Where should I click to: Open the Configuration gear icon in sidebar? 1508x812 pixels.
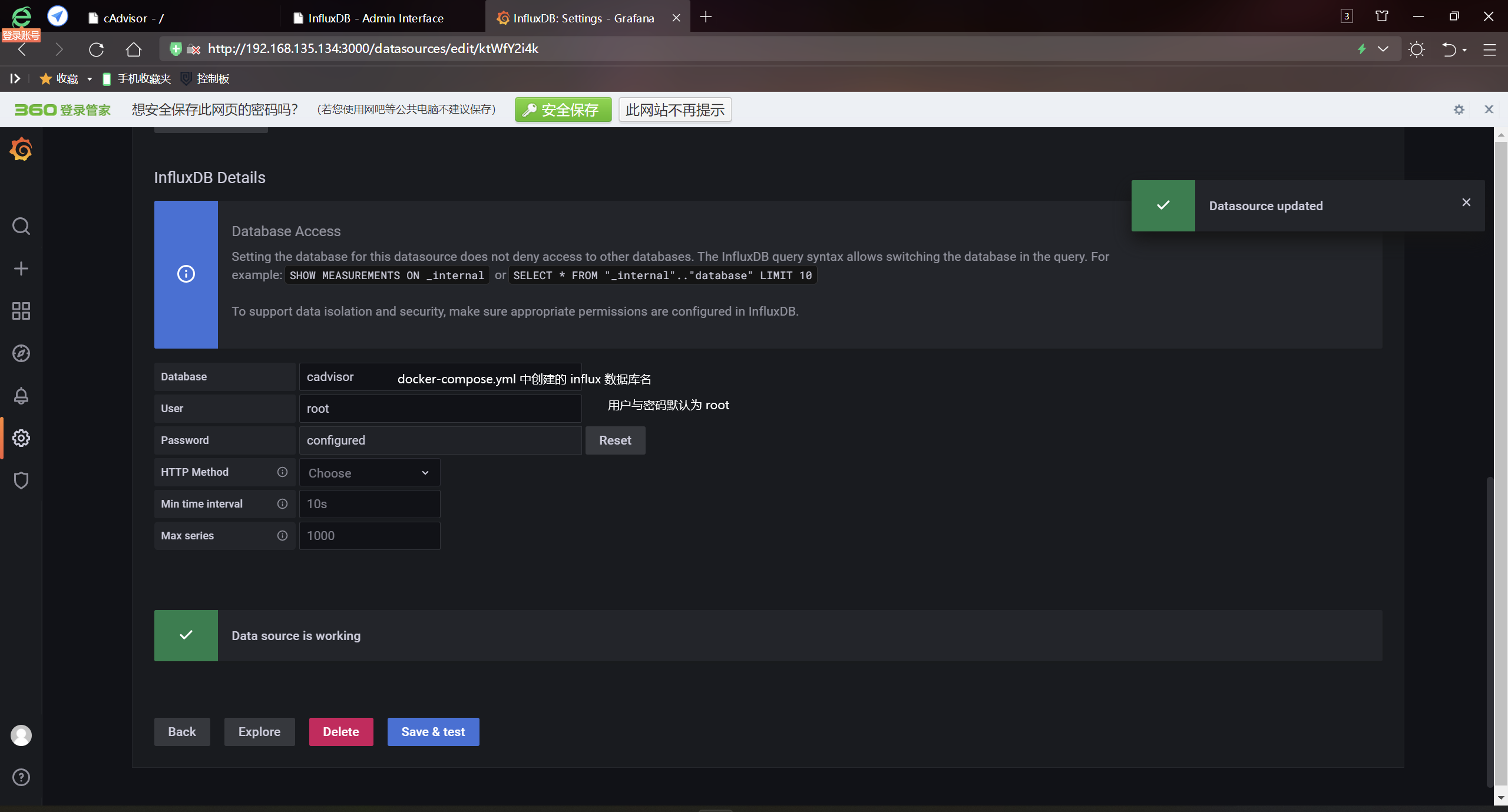pyautogui.click(x=21, y=438)
